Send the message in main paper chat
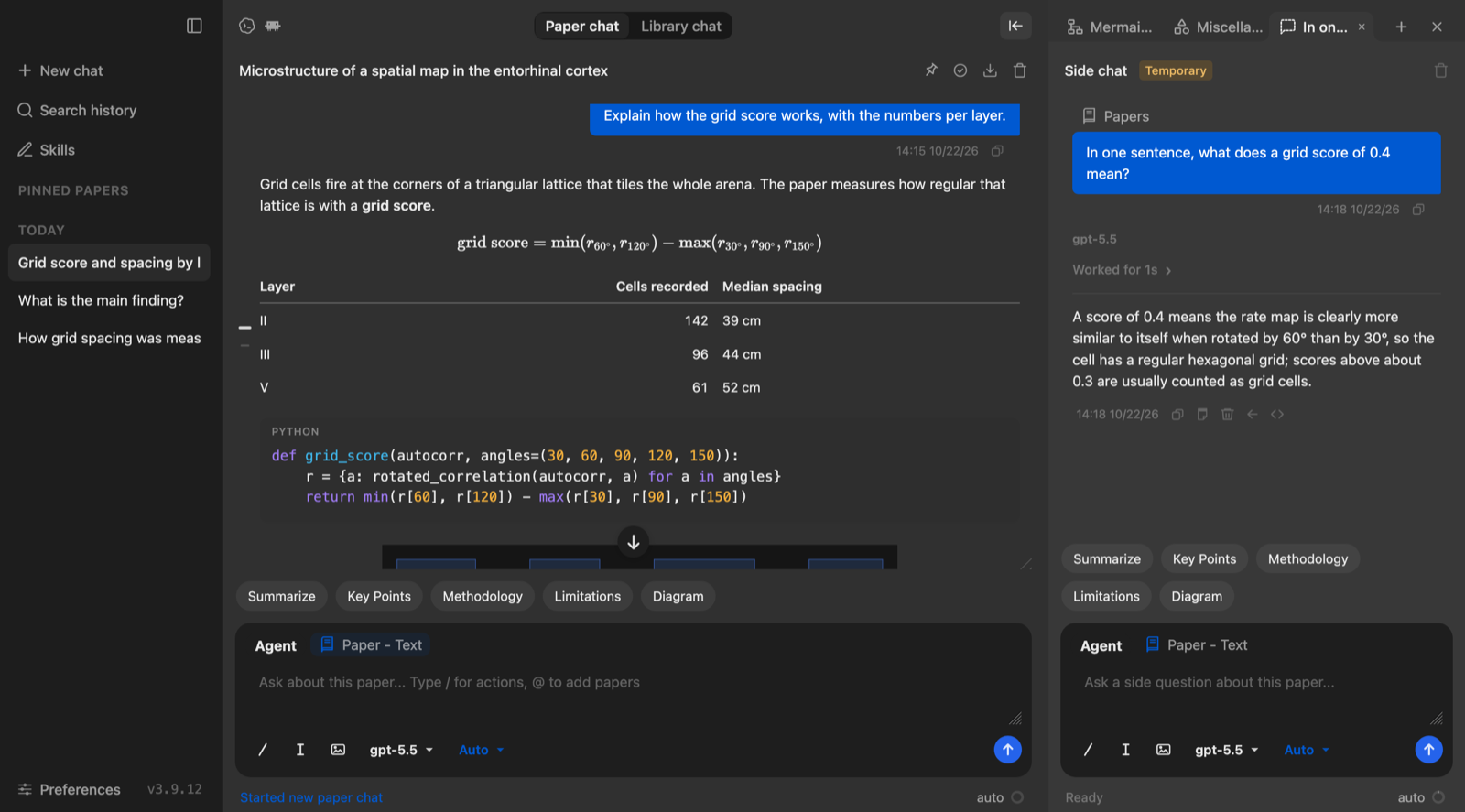Image resolution: width=1465 pixels, height=812 pixels. [1007, 750]
